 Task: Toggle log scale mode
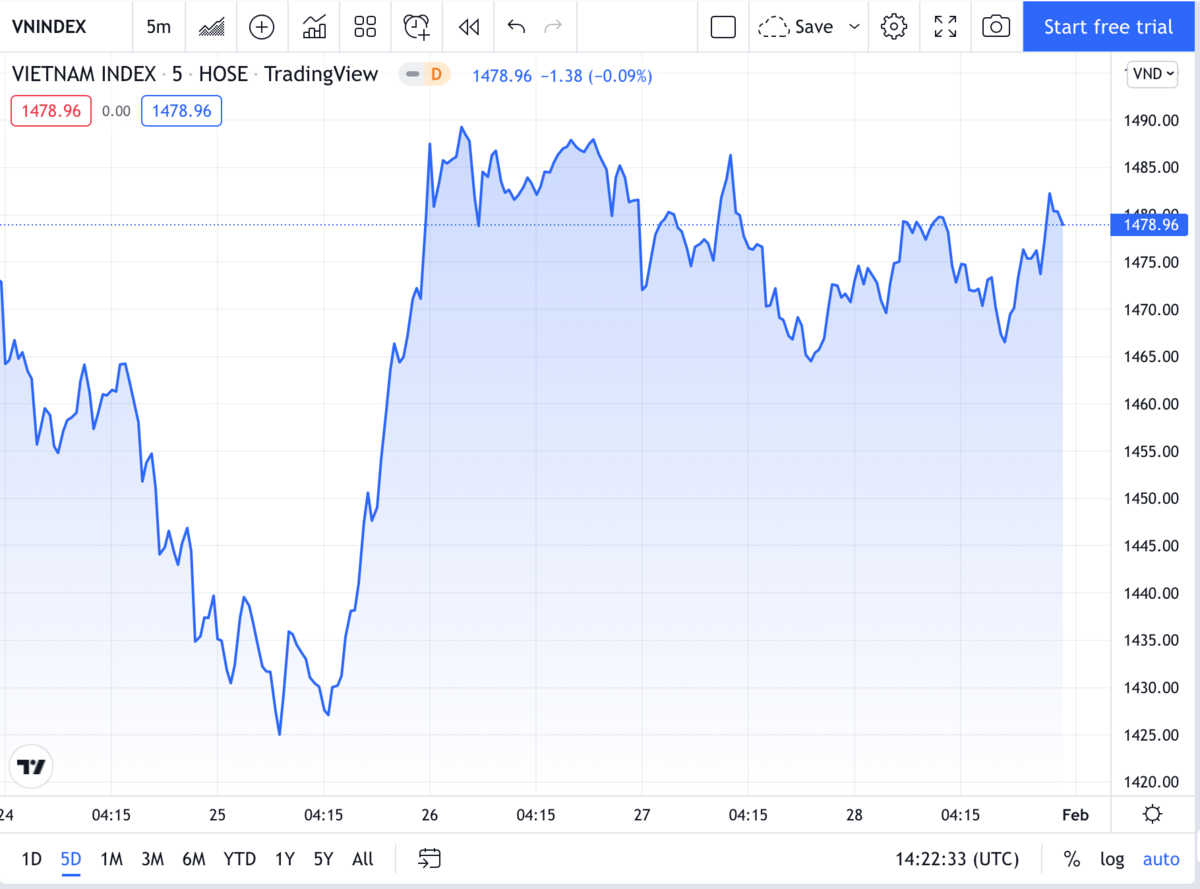click(x=1112, y=859)
